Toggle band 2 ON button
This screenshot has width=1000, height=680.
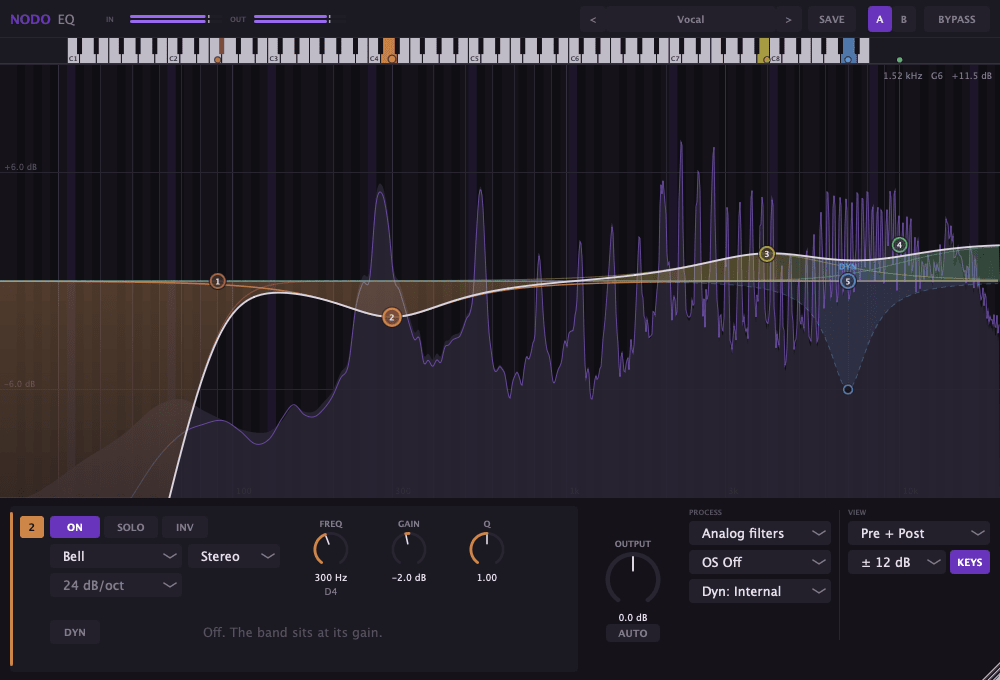[x=75, y=527]
